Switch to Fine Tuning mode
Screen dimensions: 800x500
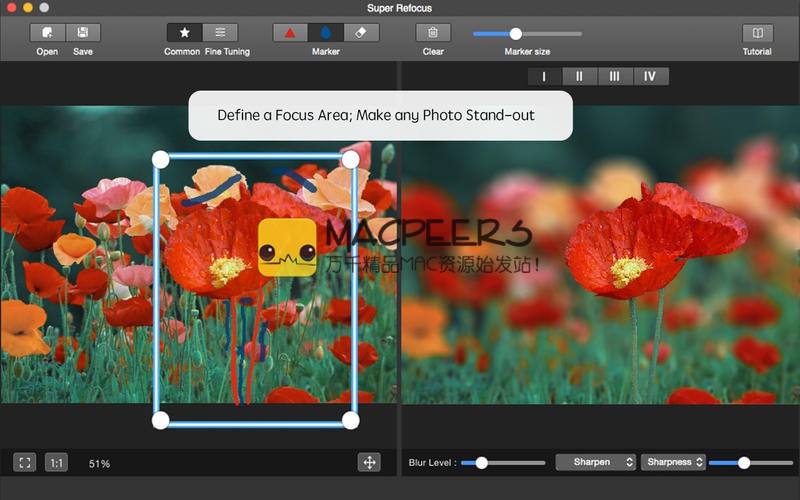220,33
